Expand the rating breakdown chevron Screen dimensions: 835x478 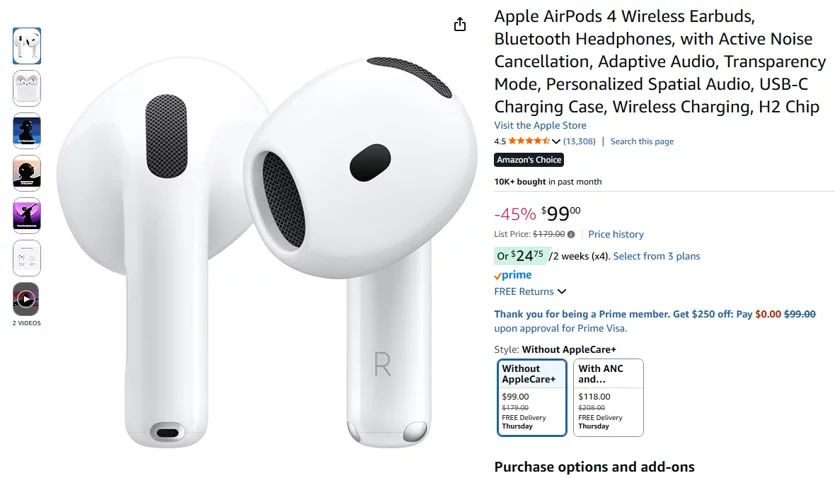[x=556, y=142]
